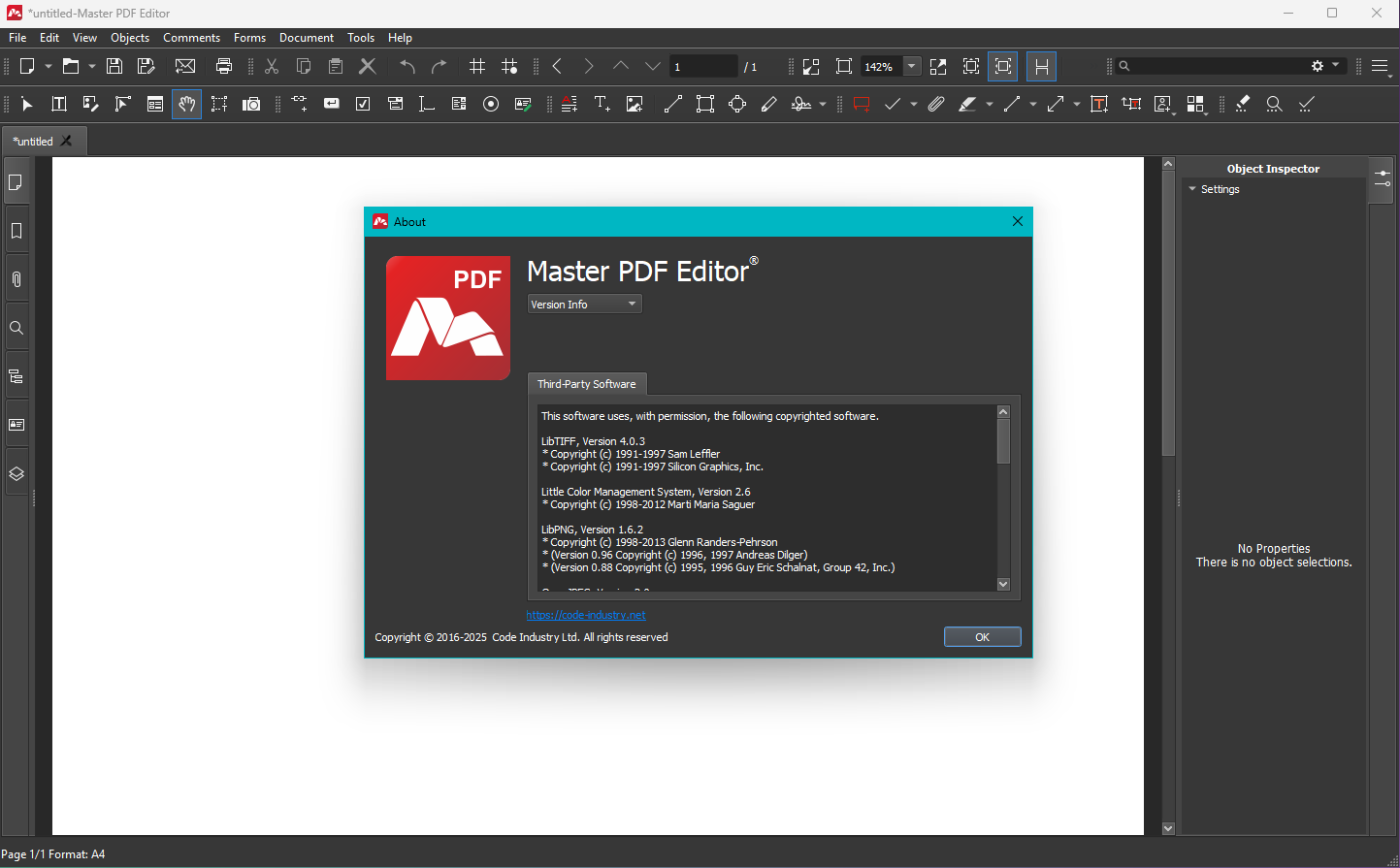Click the New Document icon
This screenshot has height=868, width=1400.
click(x=27, y=66)
